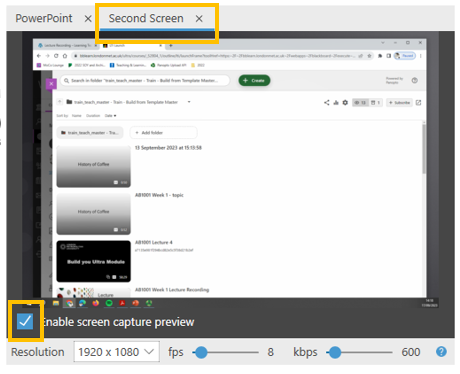Click the Search in folder field in preview

[x=145, y=80]
